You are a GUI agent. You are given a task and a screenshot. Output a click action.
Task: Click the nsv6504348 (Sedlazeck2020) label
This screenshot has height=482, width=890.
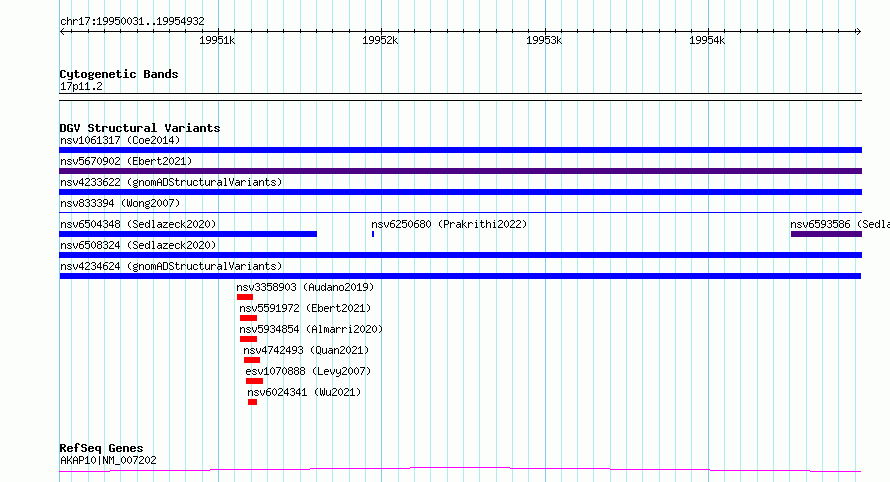138,224
